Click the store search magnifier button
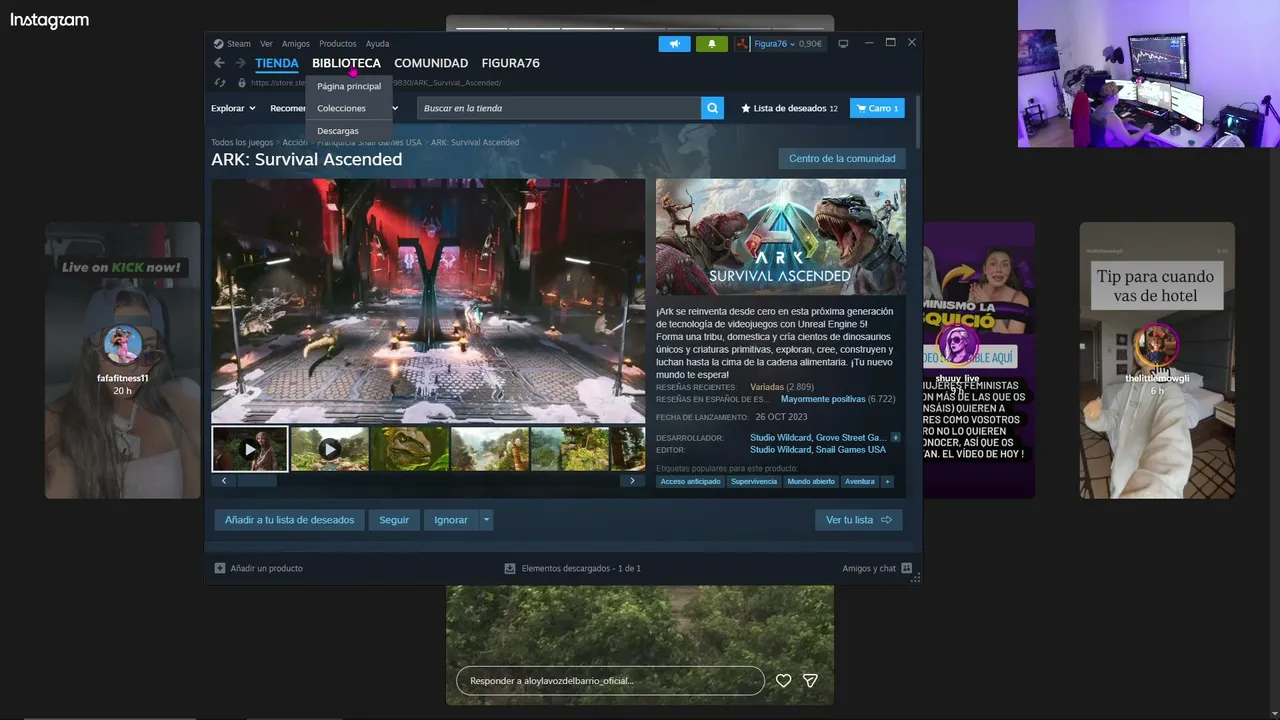Viewport: 1280px width, 720px height. (712, 108)
